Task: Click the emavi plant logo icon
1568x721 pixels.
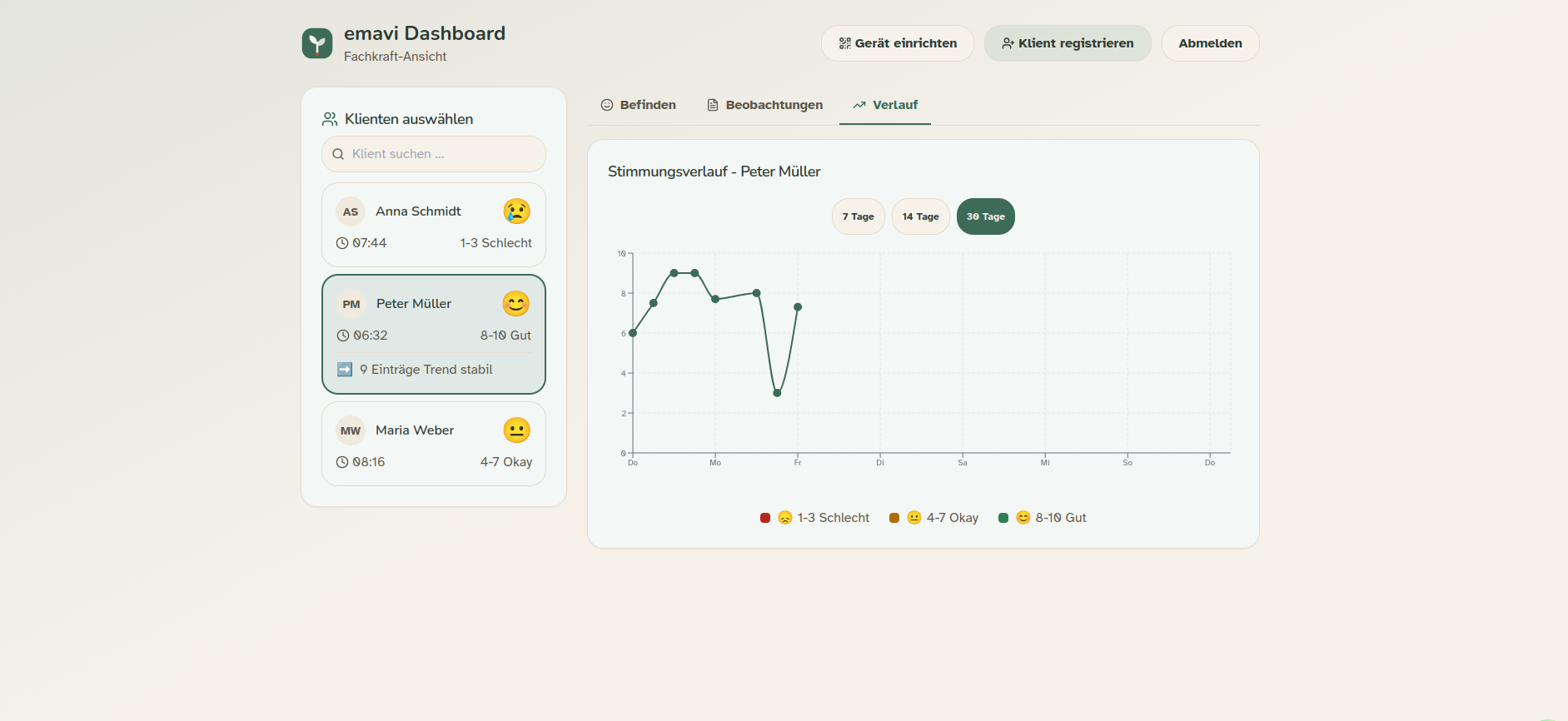Action: 316,43
